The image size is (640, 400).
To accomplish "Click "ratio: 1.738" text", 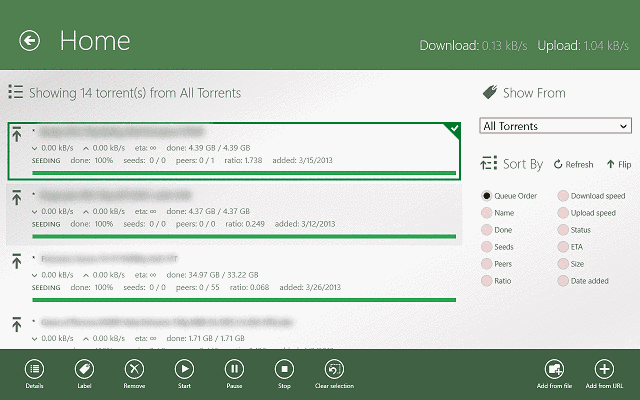I will tap(243, 160).
